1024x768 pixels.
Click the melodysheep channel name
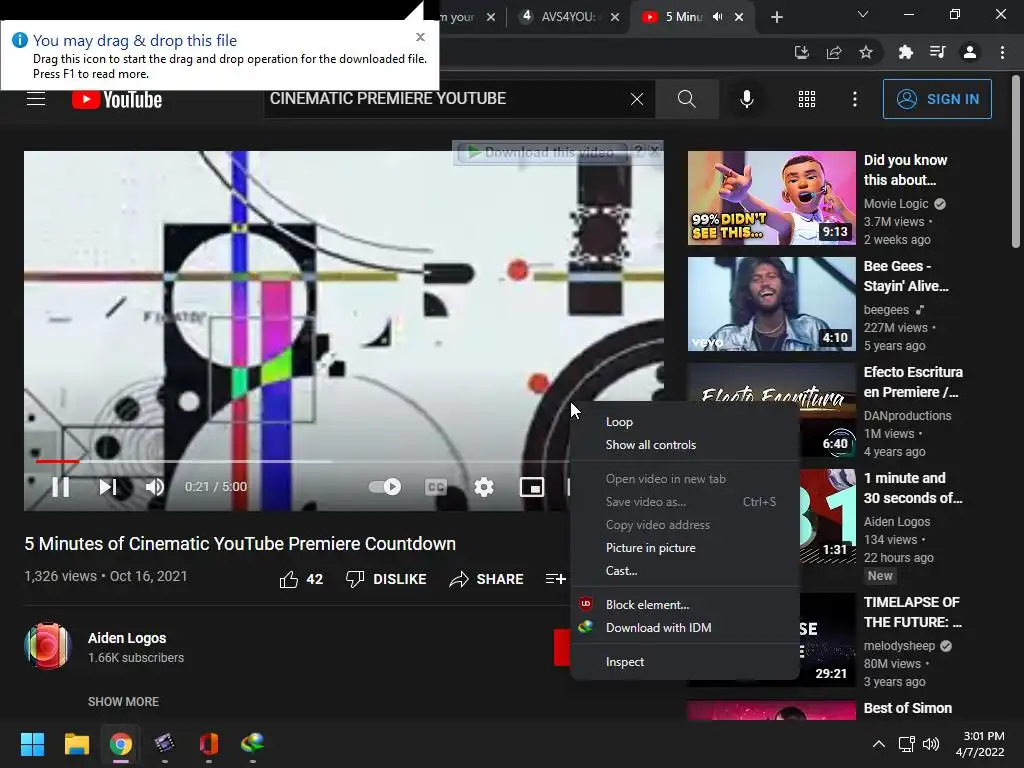(x=899, y=646)
